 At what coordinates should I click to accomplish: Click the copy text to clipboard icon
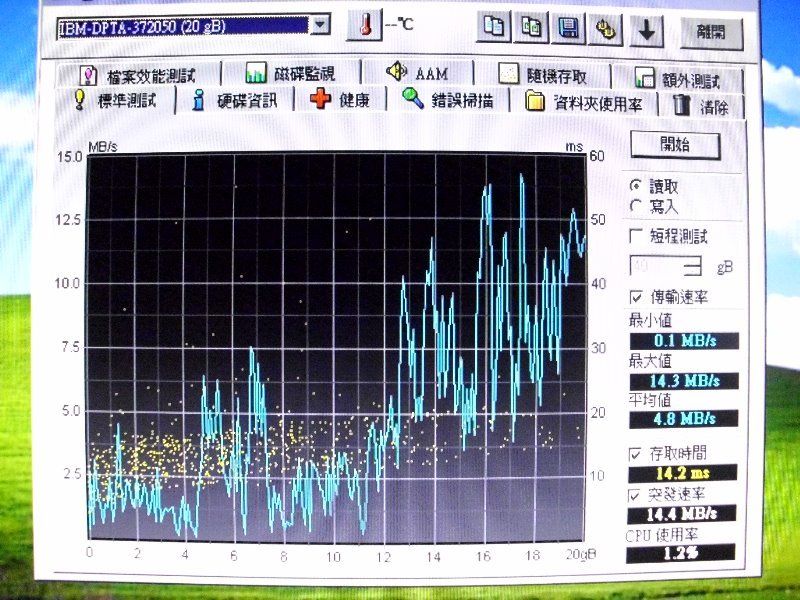click(493, 27)
